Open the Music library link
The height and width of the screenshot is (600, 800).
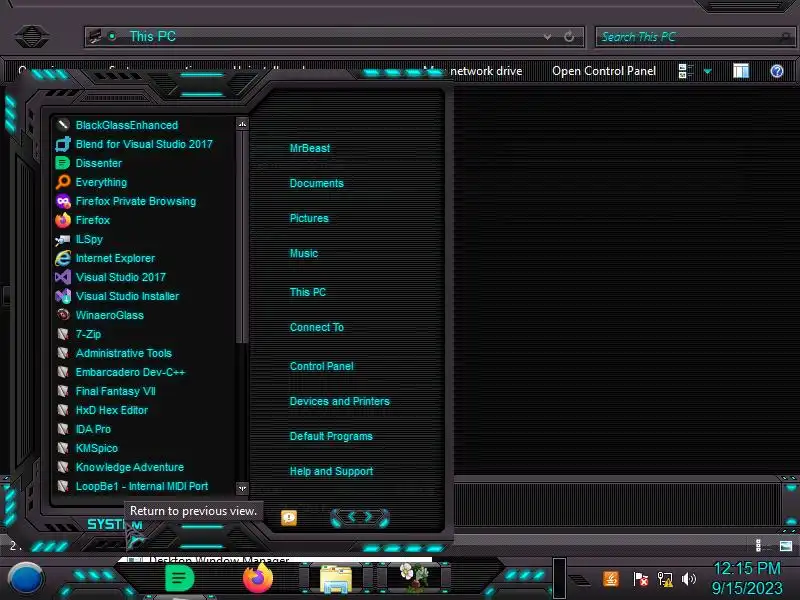pos(304,254)
